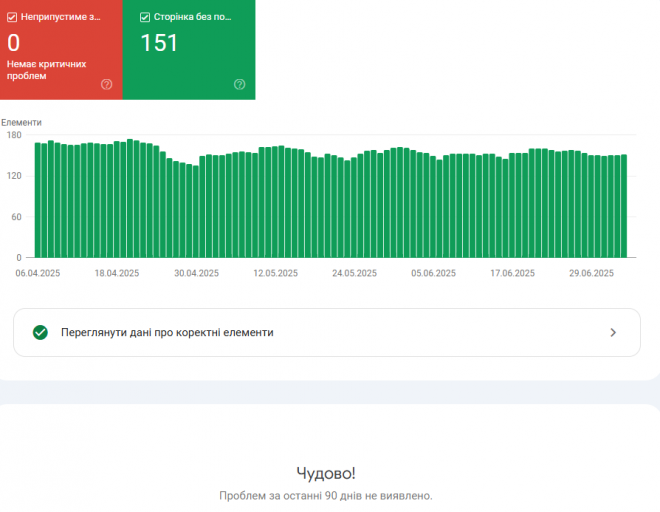Screen dimensions: 660x512
Task: Click the 'Немає критичних проблем' text
Action: pyautogui.click(x=46, y=70)
